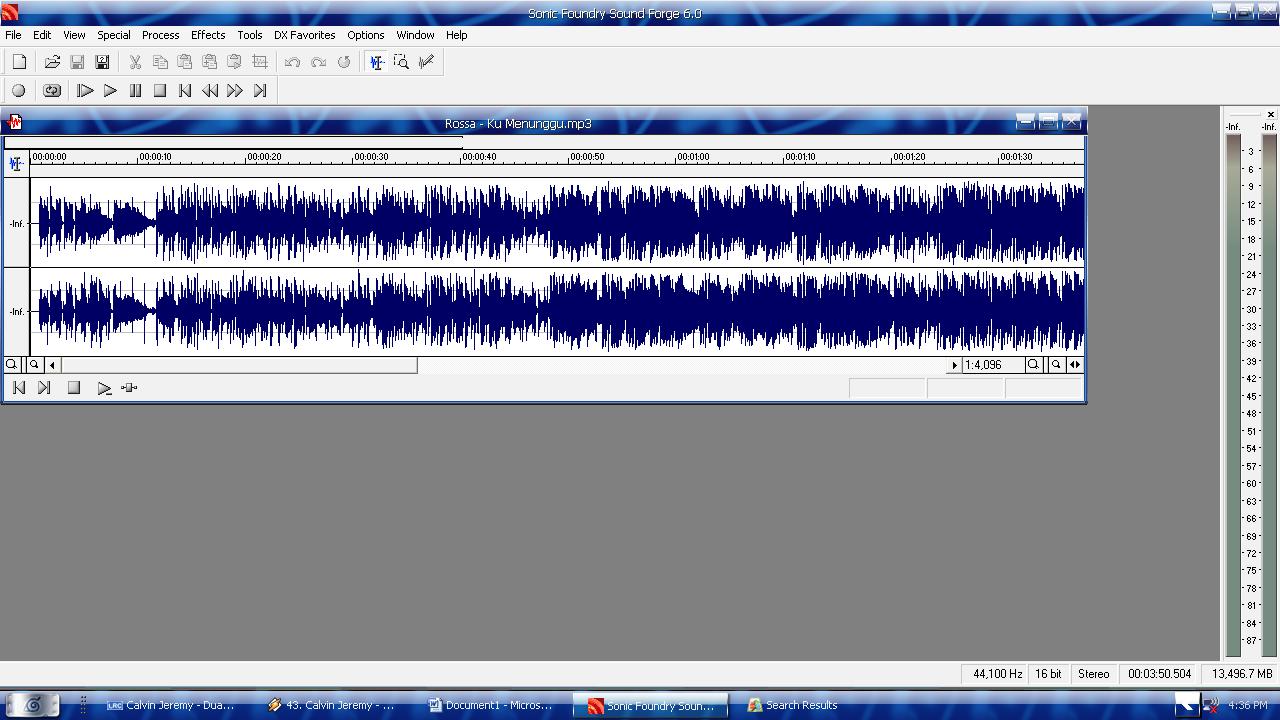Click the 16 bit status field

point(1048,674)
